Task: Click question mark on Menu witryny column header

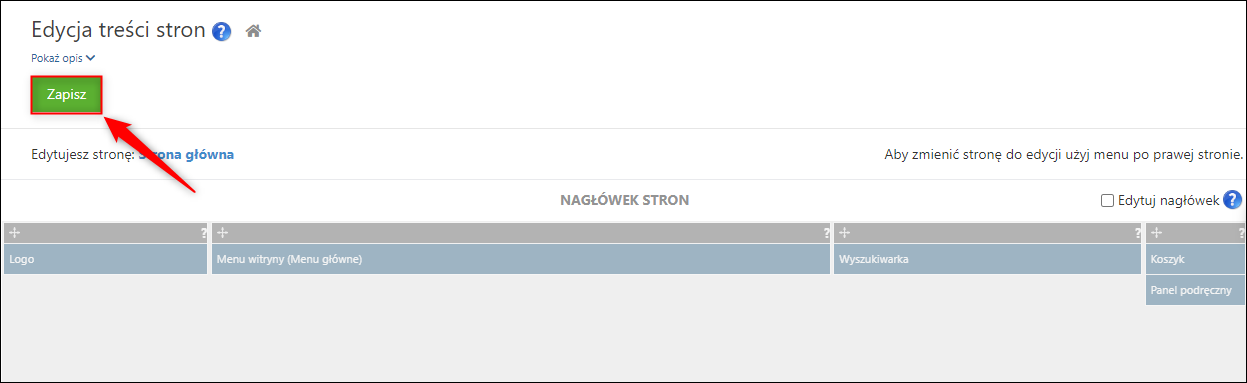Action: pos(826,233)
